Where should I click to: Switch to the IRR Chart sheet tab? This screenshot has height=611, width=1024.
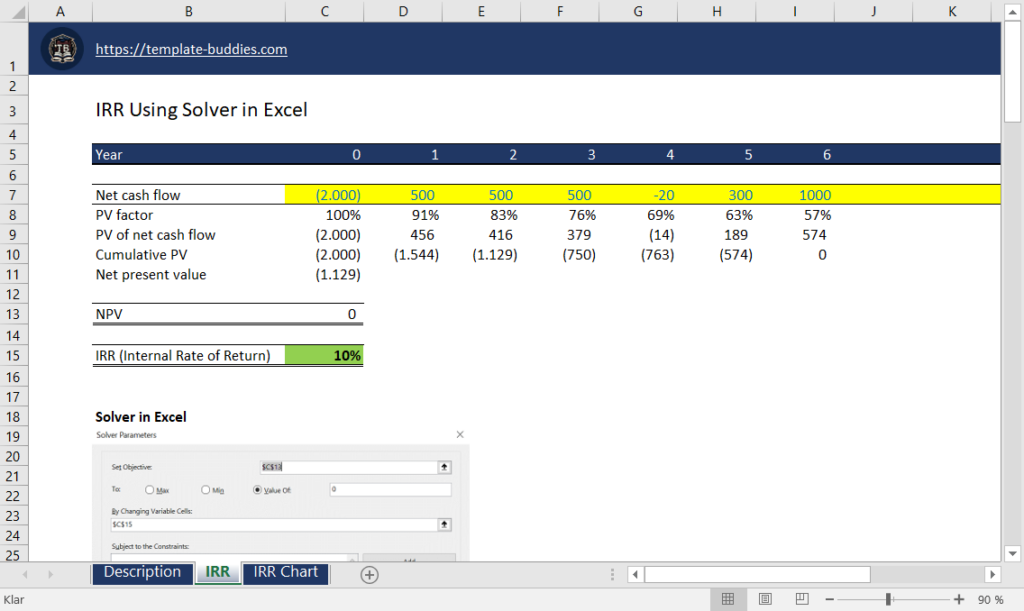pos(285,573)
